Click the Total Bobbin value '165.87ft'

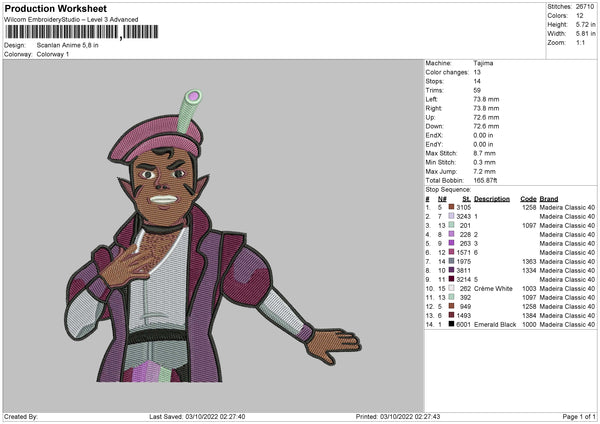486,180
